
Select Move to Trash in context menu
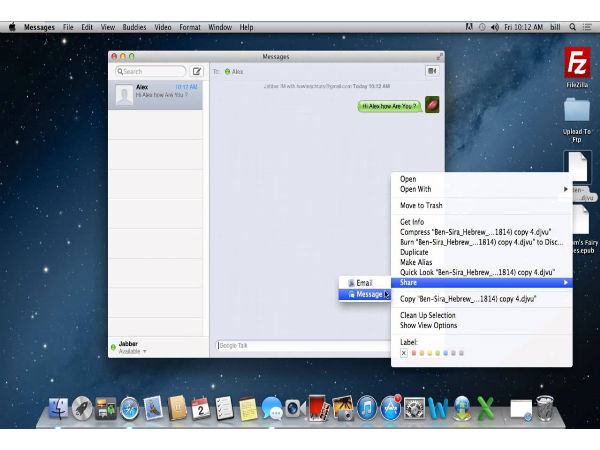481,205
